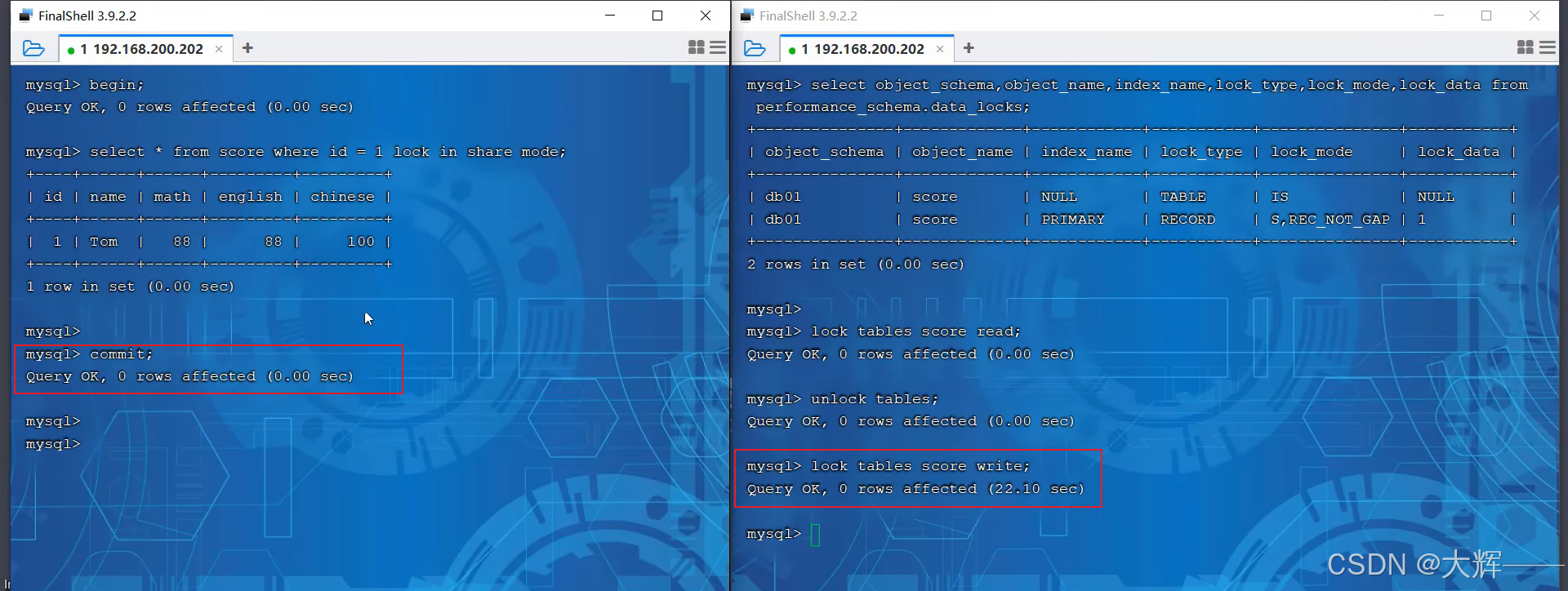This screenshot has height=591, width=1568.
Task: Maximize the left FinalShell window
Action: tap(657, 16)
